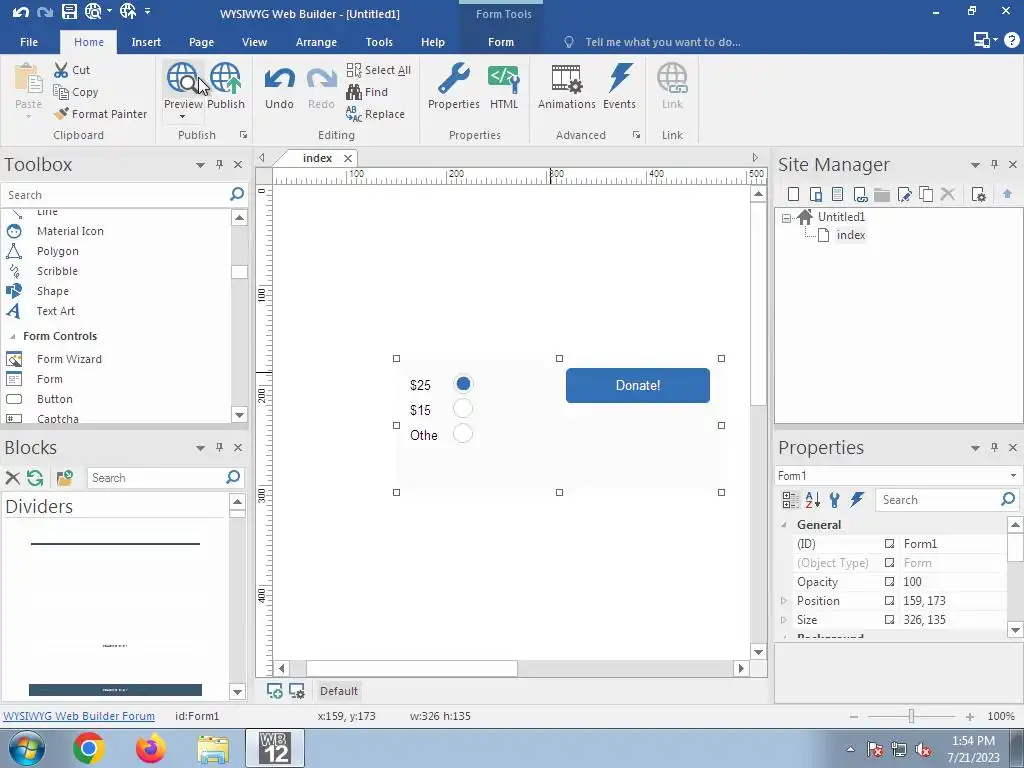Click the manage breakpoints gear icon below the canvas

tap(296, 691)
